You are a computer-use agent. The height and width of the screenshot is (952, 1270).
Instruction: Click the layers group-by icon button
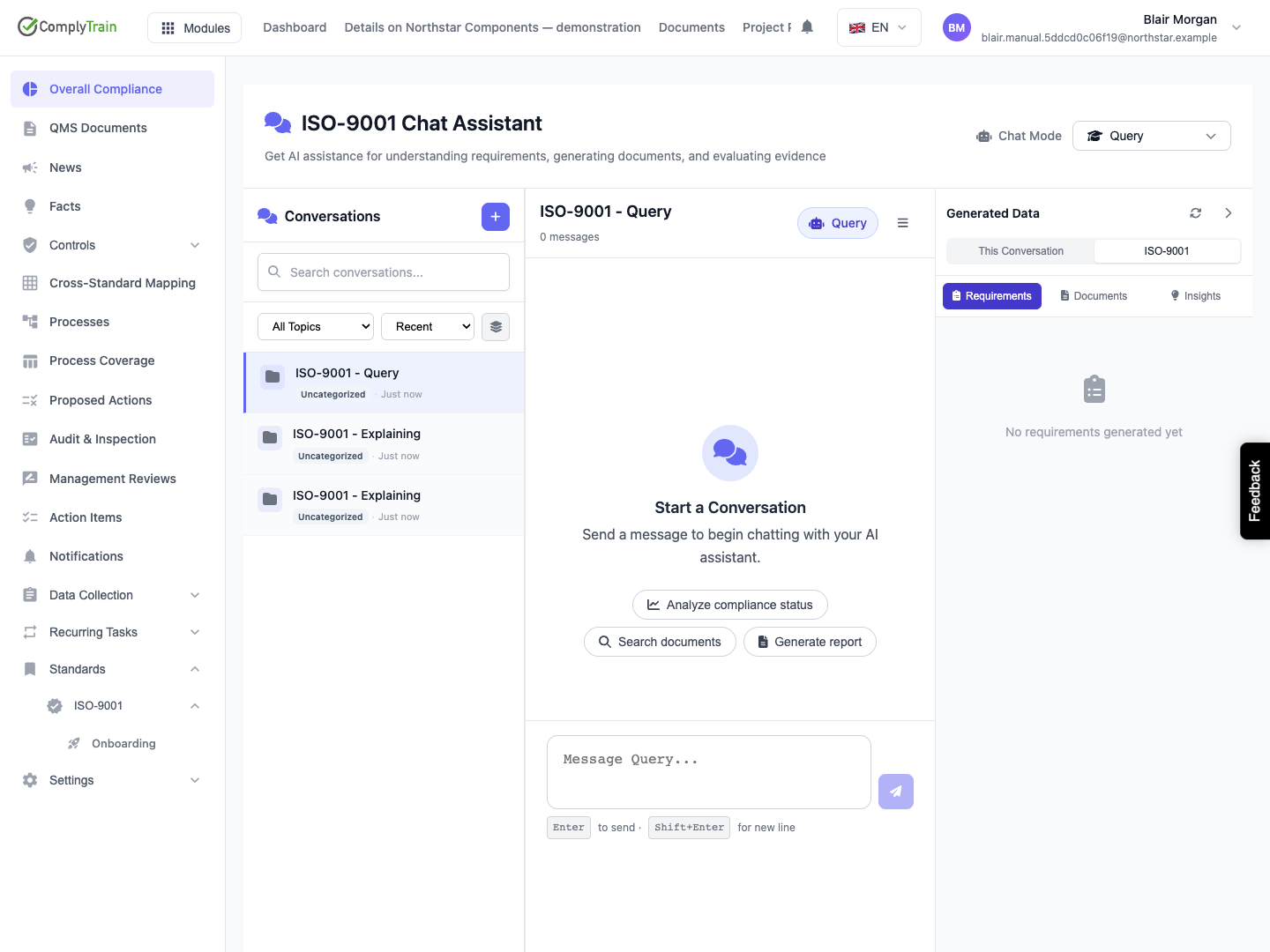click(496, 327)
